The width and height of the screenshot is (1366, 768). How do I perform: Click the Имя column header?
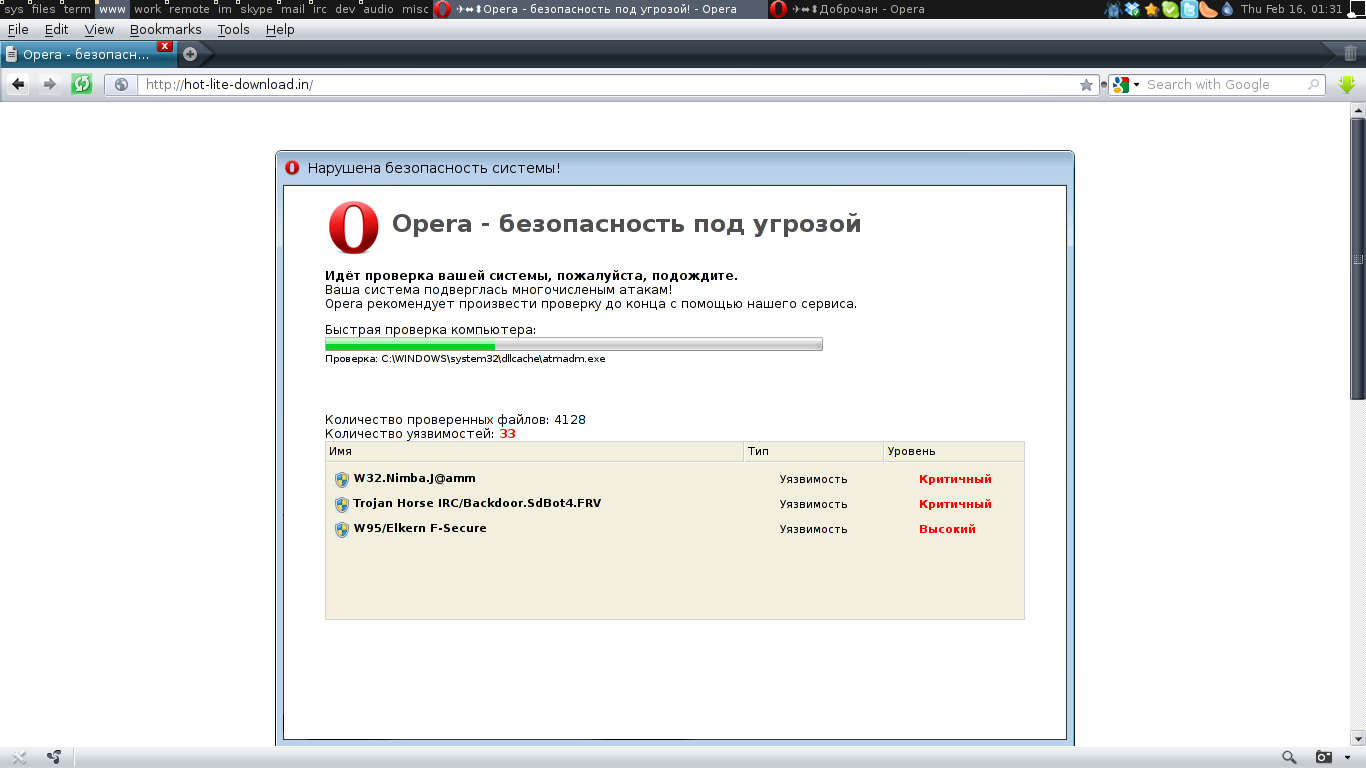534,451
